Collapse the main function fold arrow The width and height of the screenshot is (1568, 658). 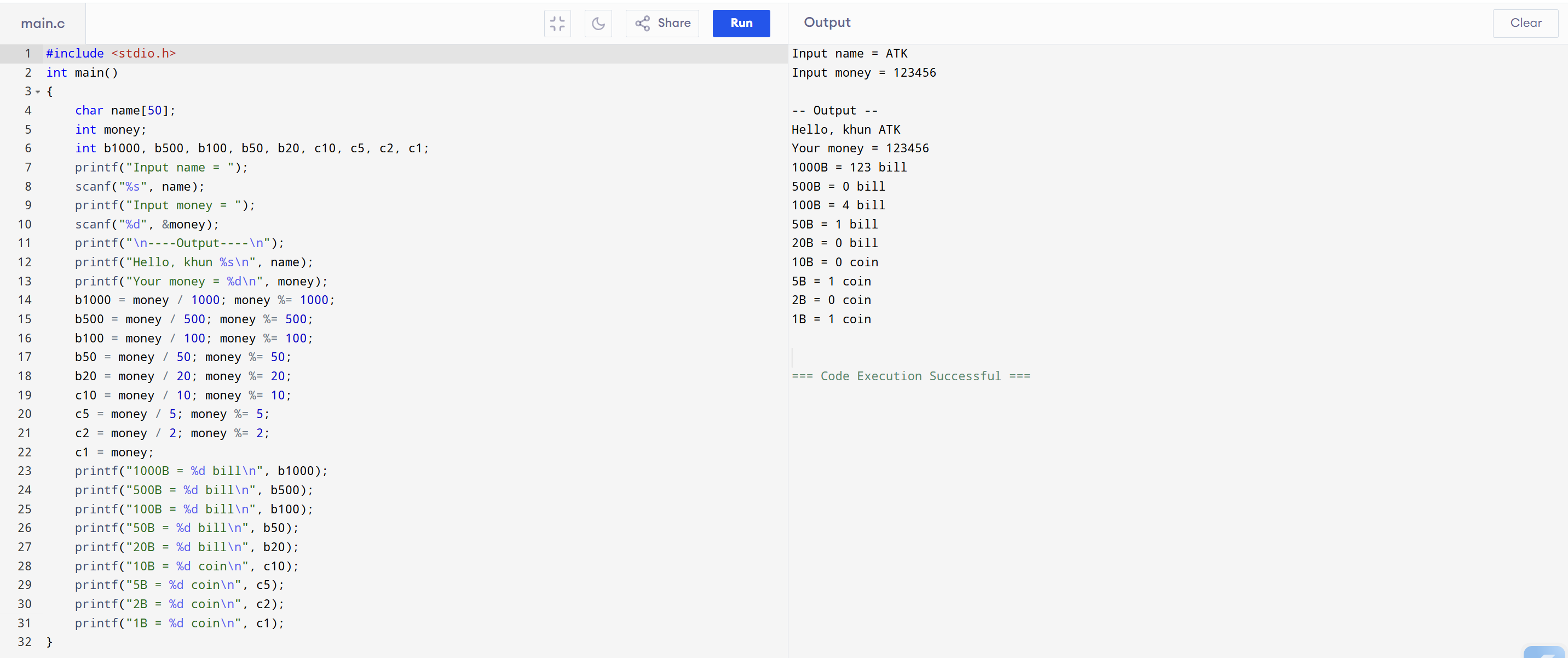pyautogui.click(x=38, y=92)
